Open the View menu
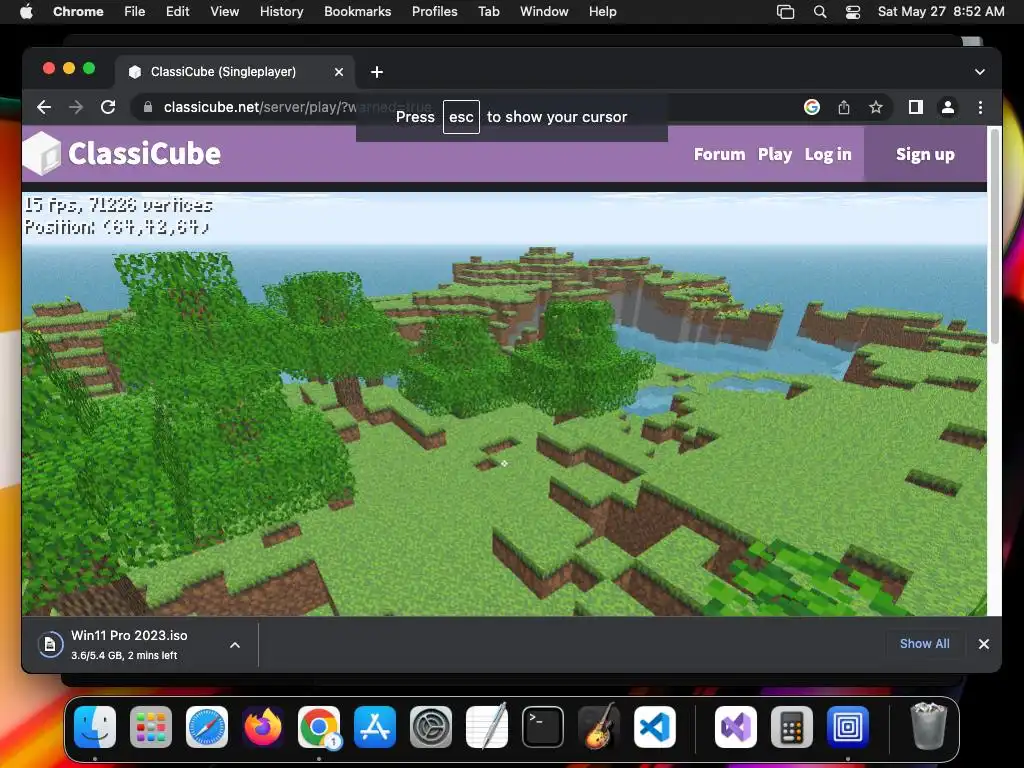1024x768 pixels. pyautogui.click(x=224, y=12)
